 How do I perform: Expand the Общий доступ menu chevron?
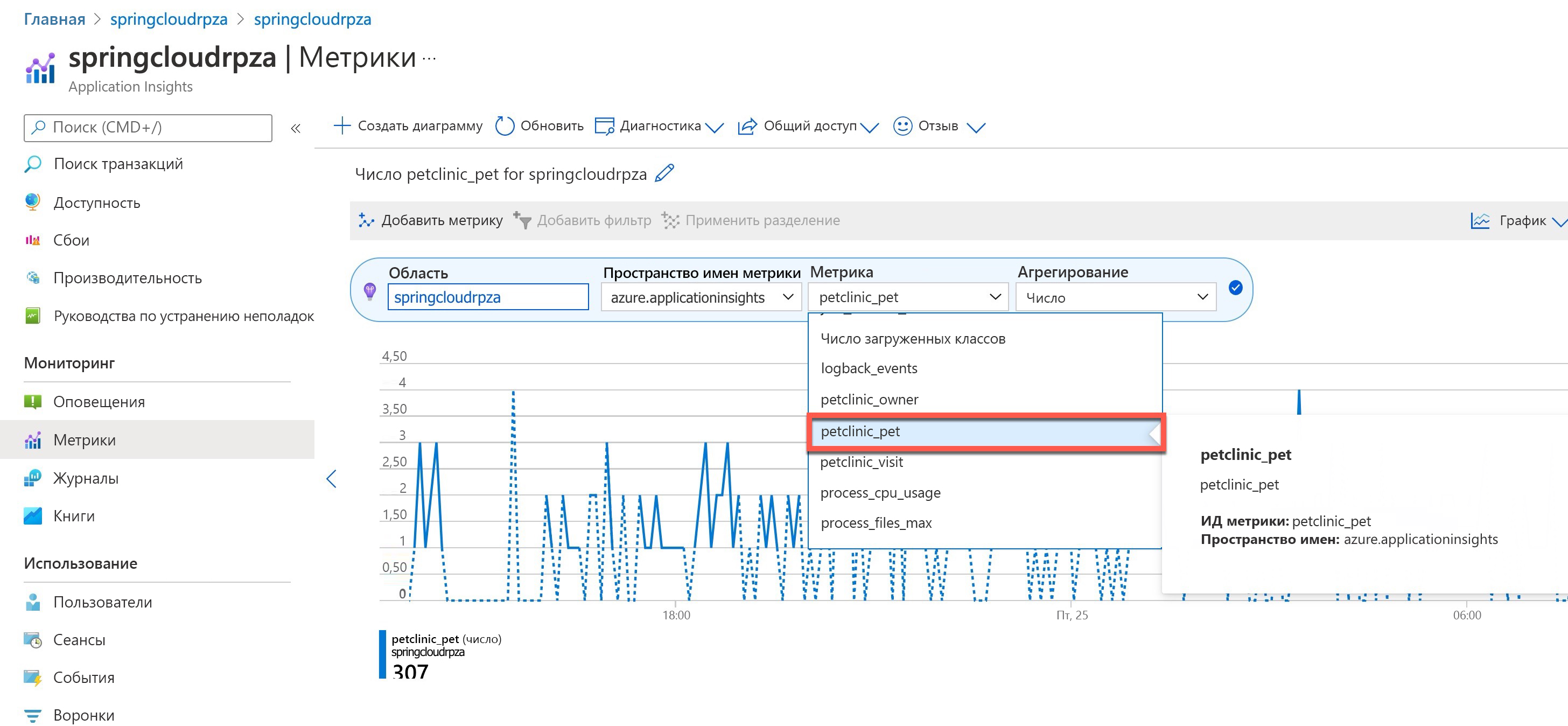(869, 127)
